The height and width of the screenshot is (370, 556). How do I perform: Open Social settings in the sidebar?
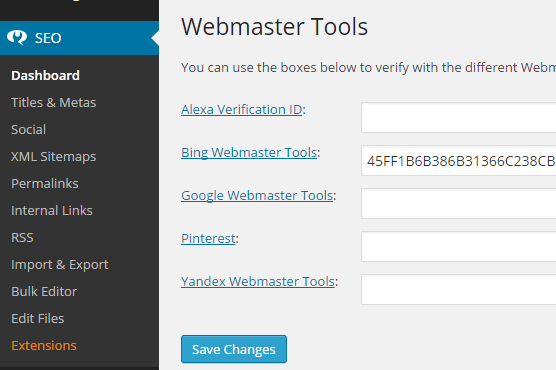[28, 129]
